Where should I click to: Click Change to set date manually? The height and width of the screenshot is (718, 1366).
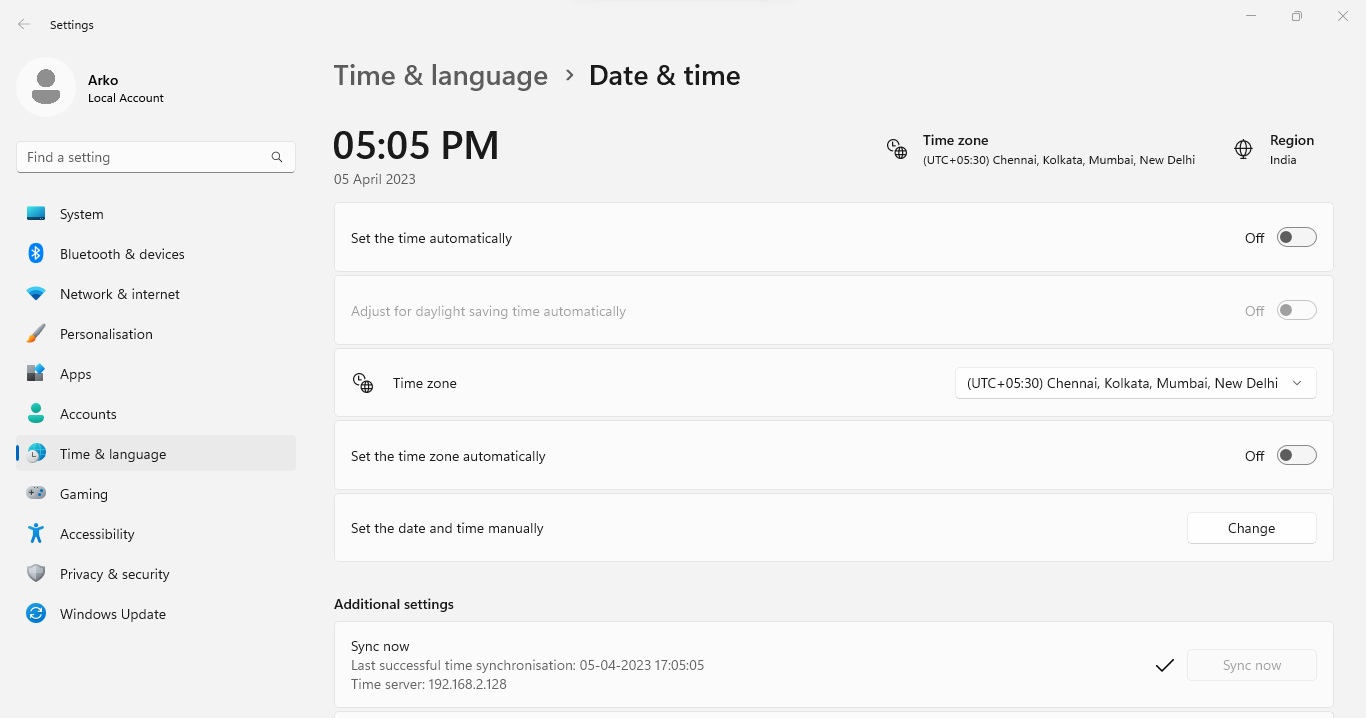tap(1251, 528)
